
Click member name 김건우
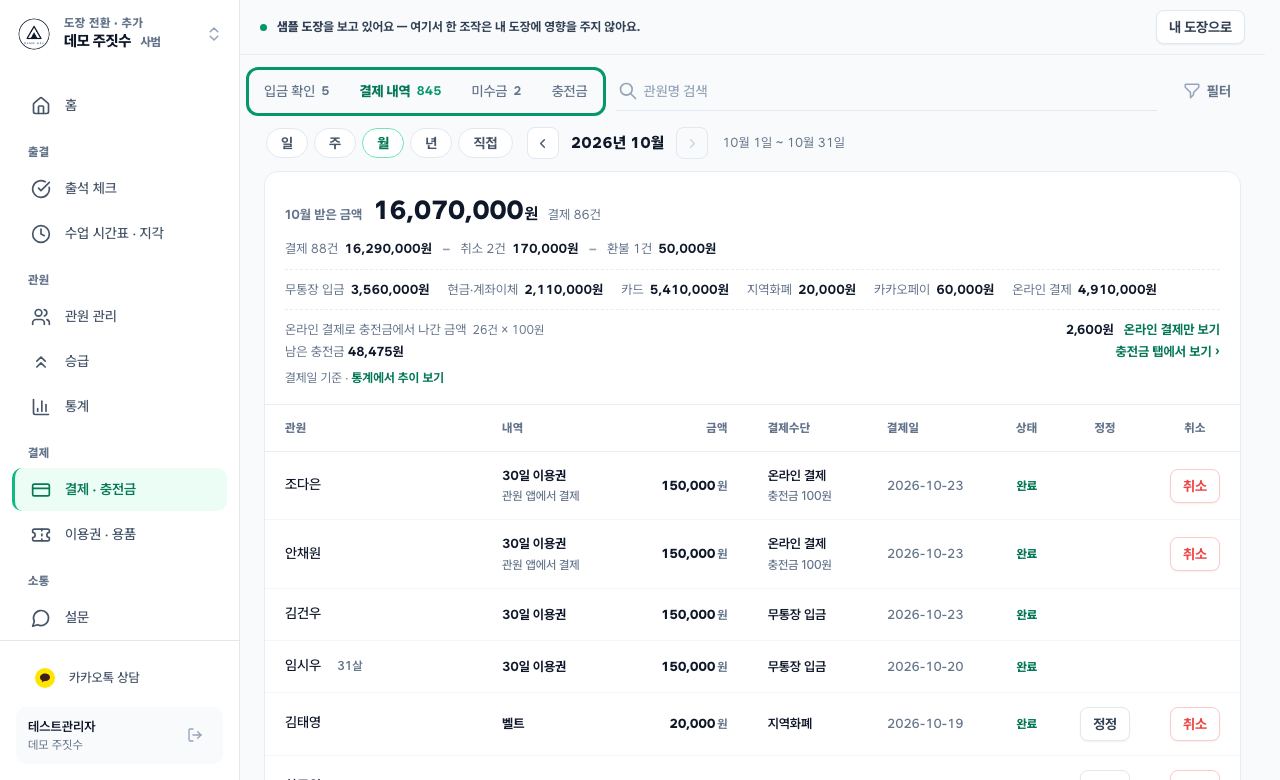coord(303,613)
